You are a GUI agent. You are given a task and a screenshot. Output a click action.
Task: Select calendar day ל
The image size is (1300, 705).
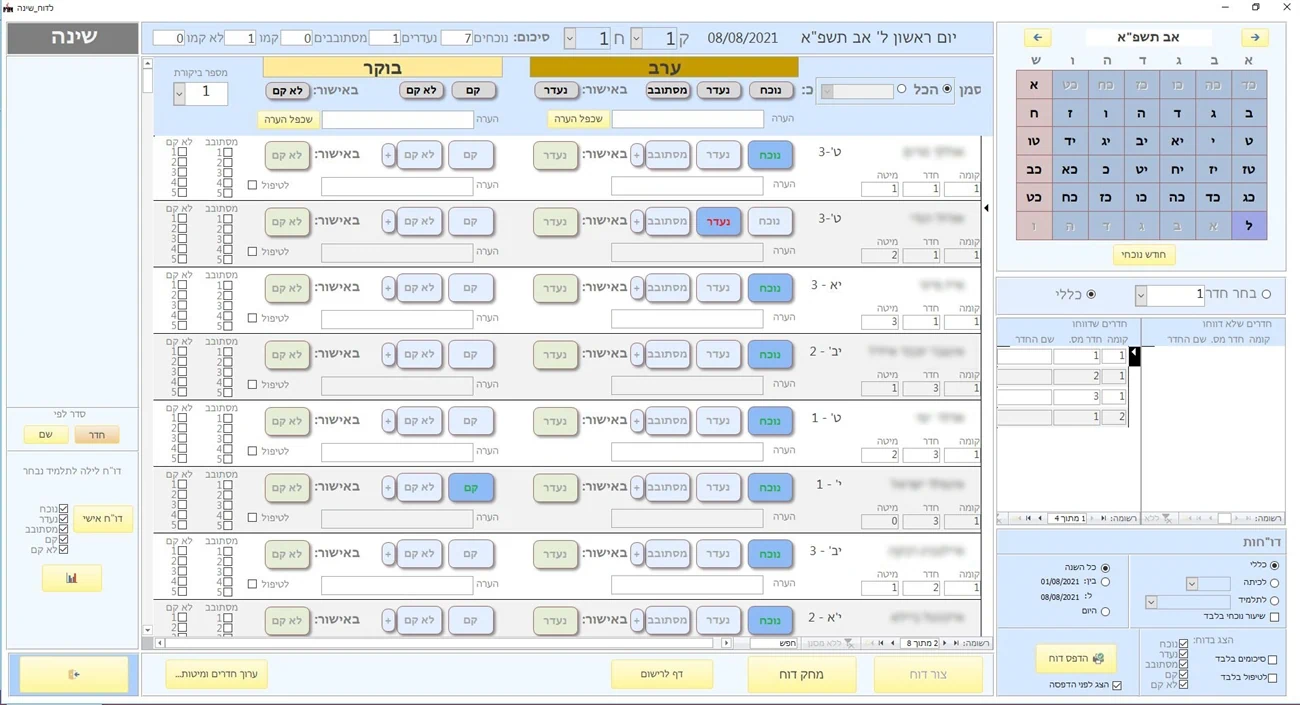pos(1248,226)
